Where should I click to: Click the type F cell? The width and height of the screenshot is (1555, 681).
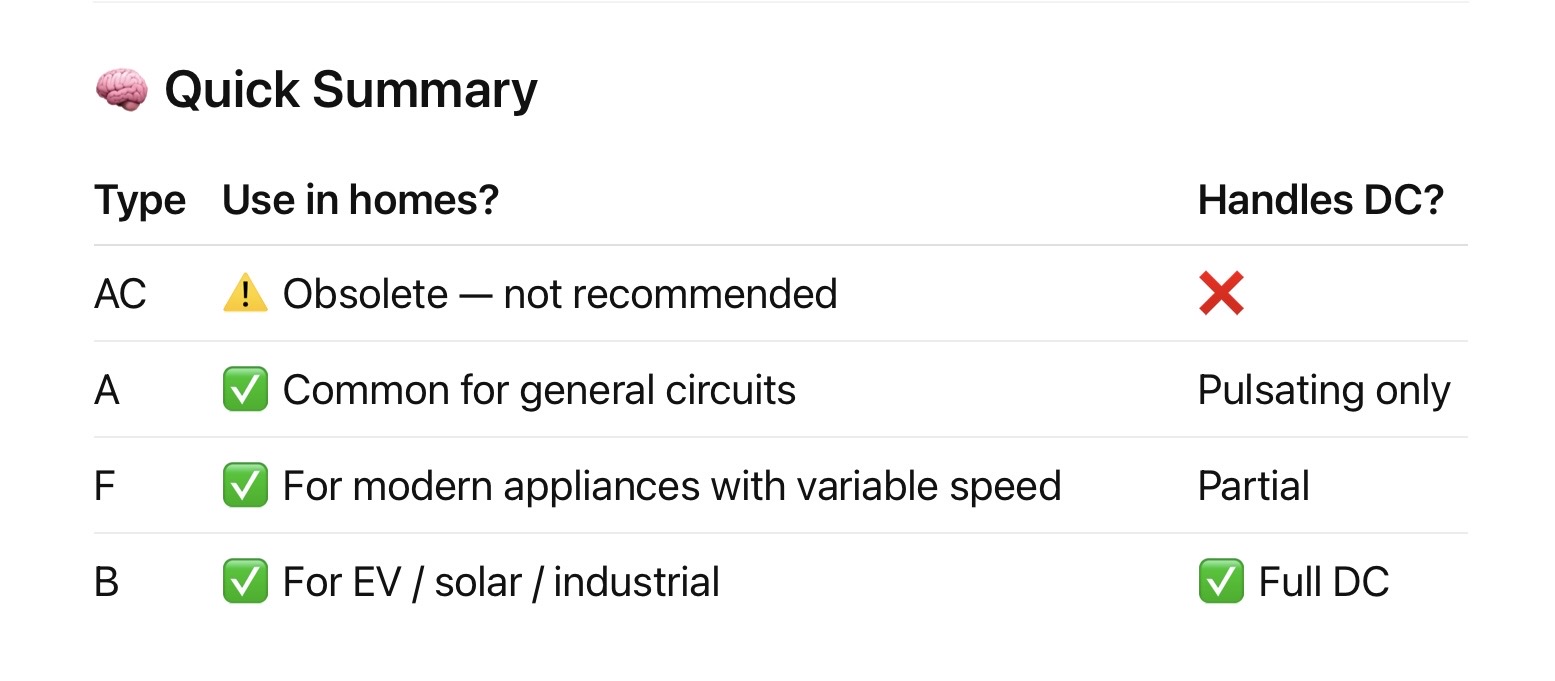pyautogui.click(x=105, y=486)
